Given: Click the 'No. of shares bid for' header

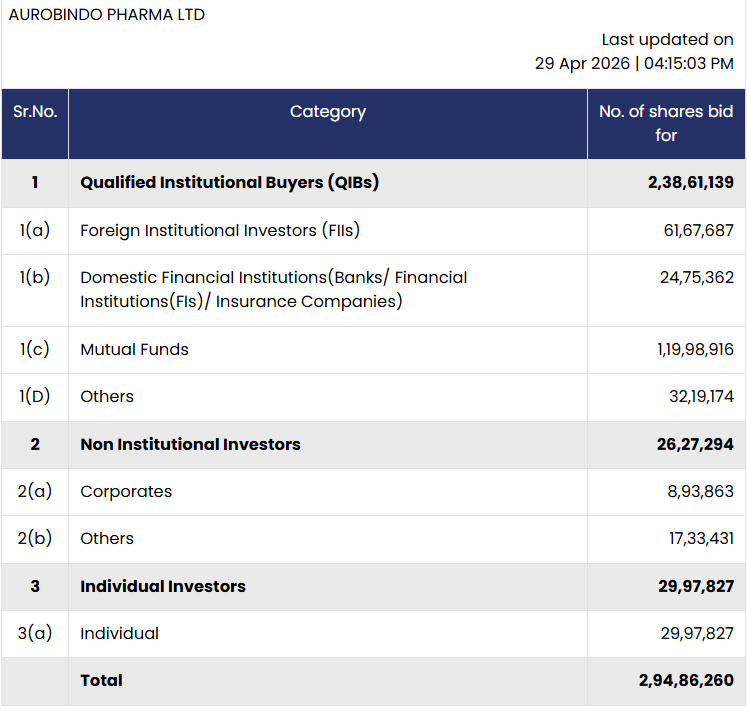Looking at the screenshot, I should click(666, 123).
